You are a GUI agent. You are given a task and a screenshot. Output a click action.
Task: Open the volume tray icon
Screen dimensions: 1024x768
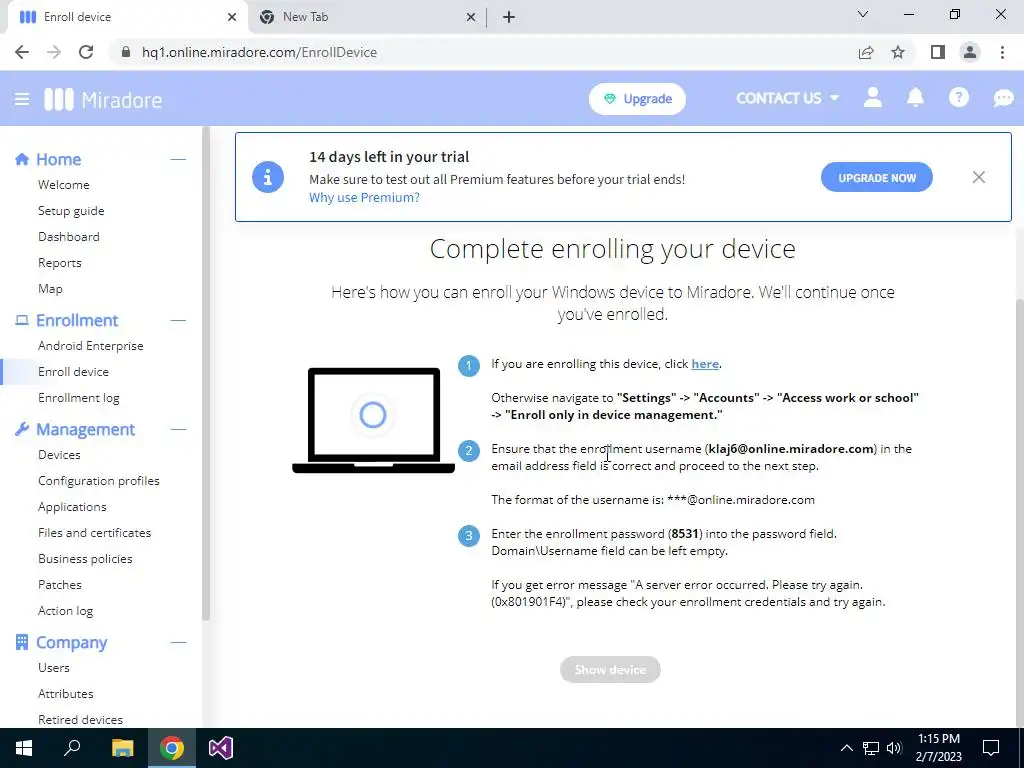point(894,748)
